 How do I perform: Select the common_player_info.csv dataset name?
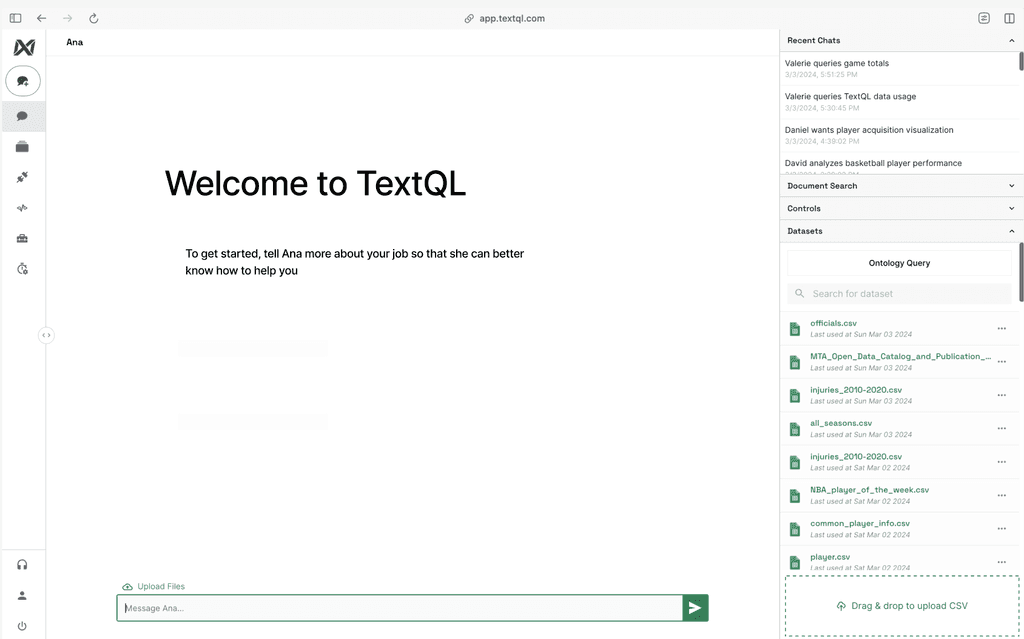pos(860,523)
